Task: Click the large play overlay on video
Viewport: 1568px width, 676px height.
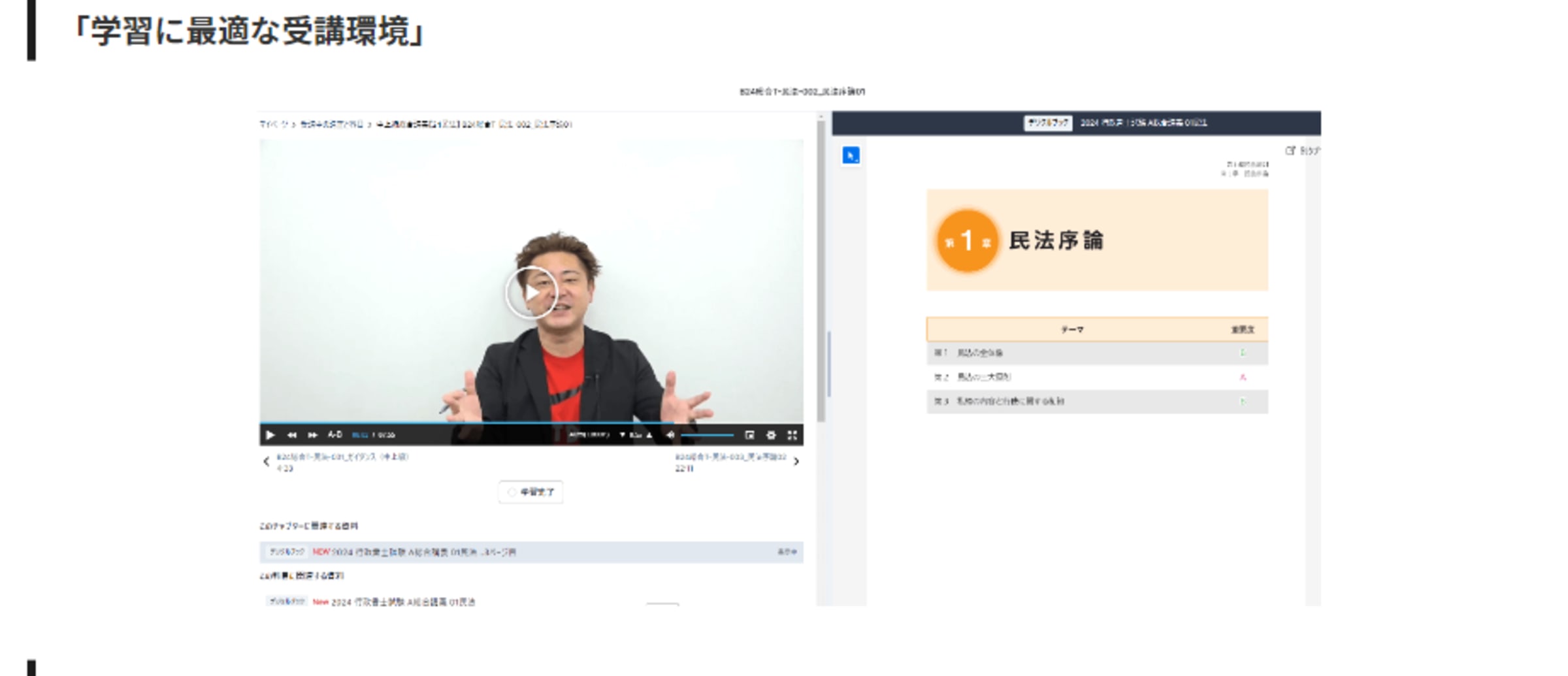Action: point(531,293)
